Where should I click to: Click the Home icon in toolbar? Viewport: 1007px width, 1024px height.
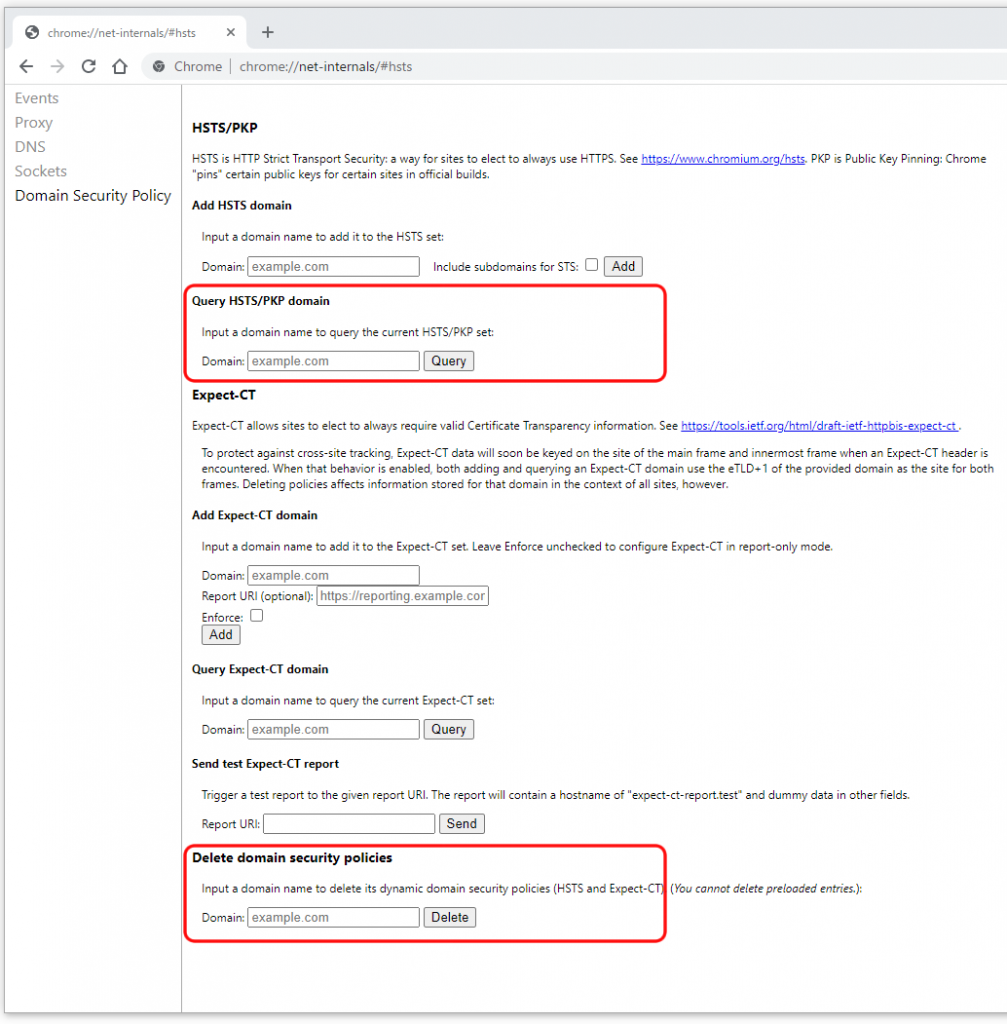pyautogui.click(x=119, y=67)
